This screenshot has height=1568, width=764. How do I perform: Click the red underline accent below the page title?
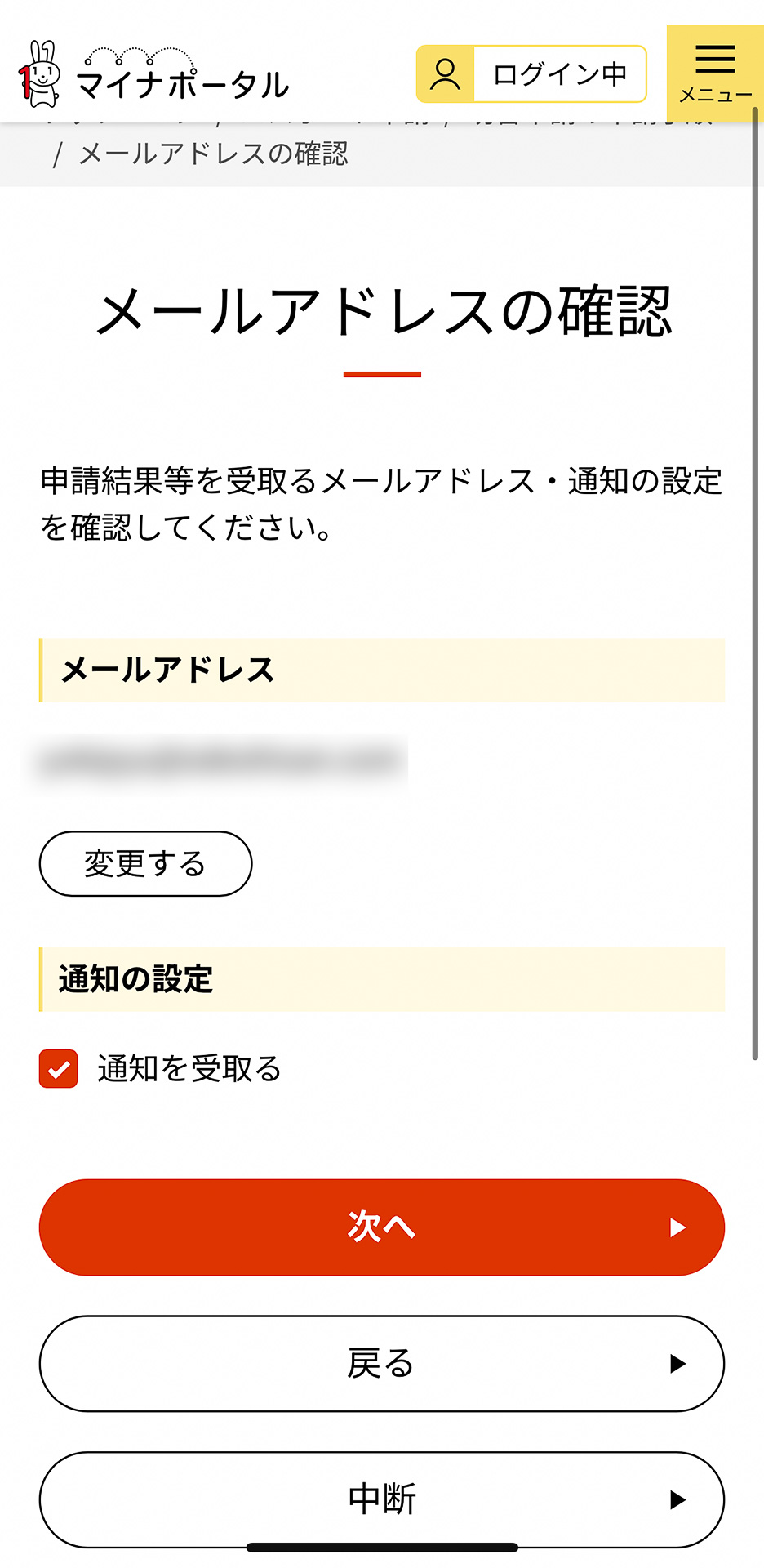click(x=382, y=374)
